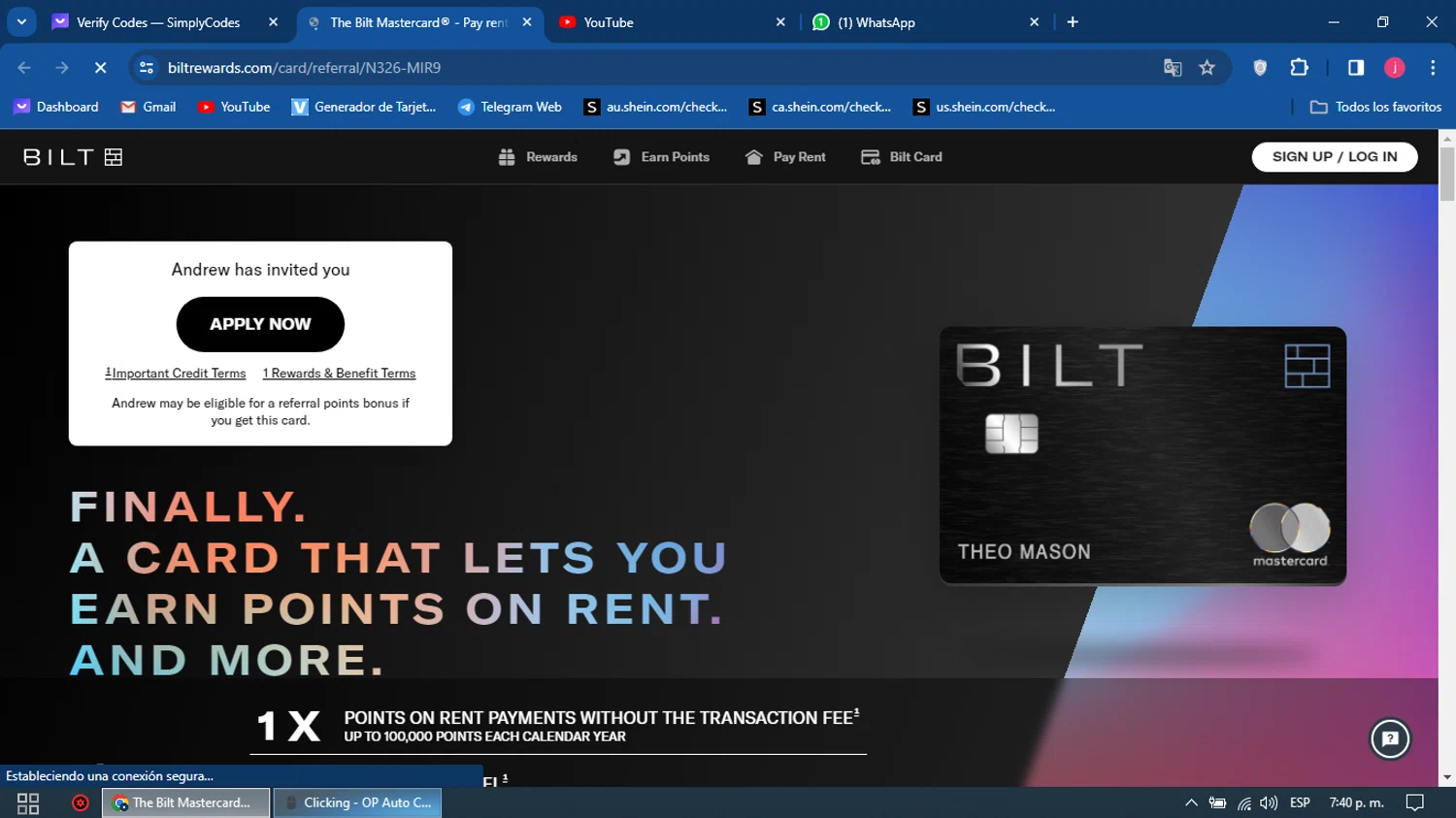Close the SimplyCodes browser tab
The image size is (1456, 818).
click(273, 22)
